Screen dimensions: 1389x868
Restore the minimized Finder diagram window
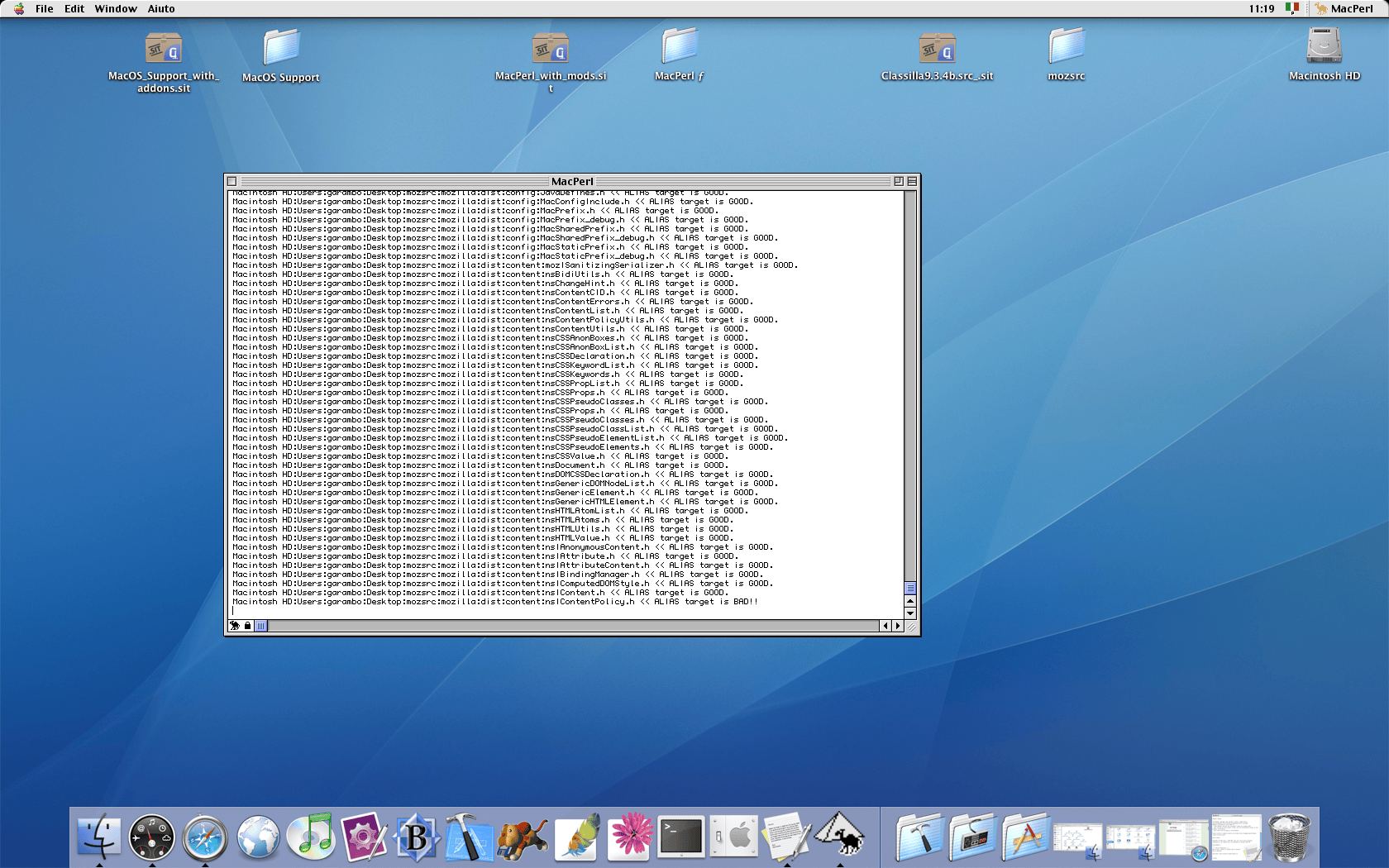(x=1078, y=840)
